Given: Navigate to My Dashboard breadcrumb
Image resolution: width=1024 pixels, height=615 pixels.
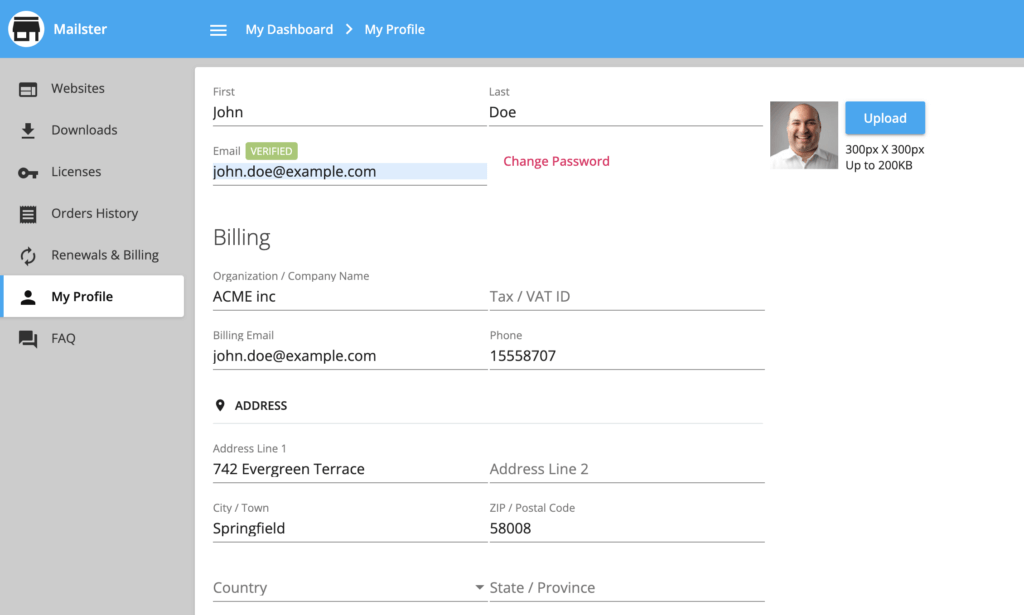Looking at the screenshot, I should 289,29.
